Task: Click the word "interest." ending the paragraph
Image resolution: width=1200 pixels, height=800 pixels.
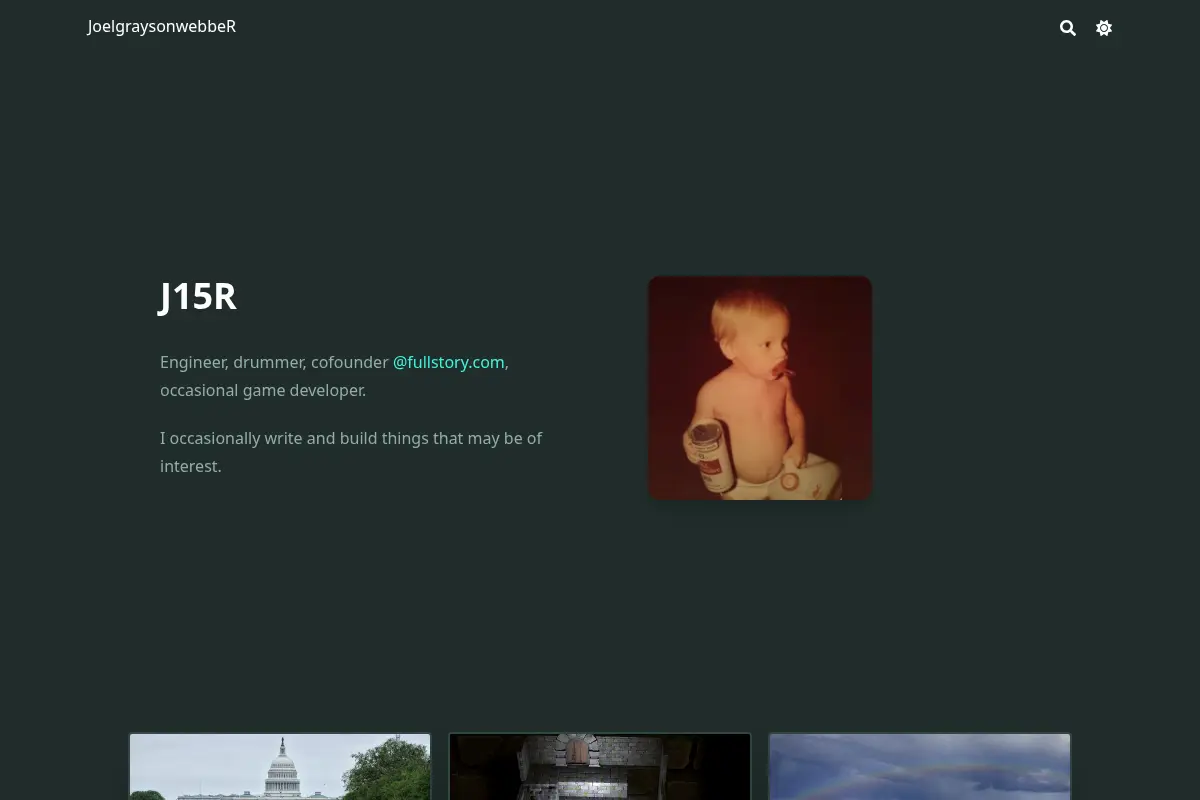Action: 191,466
